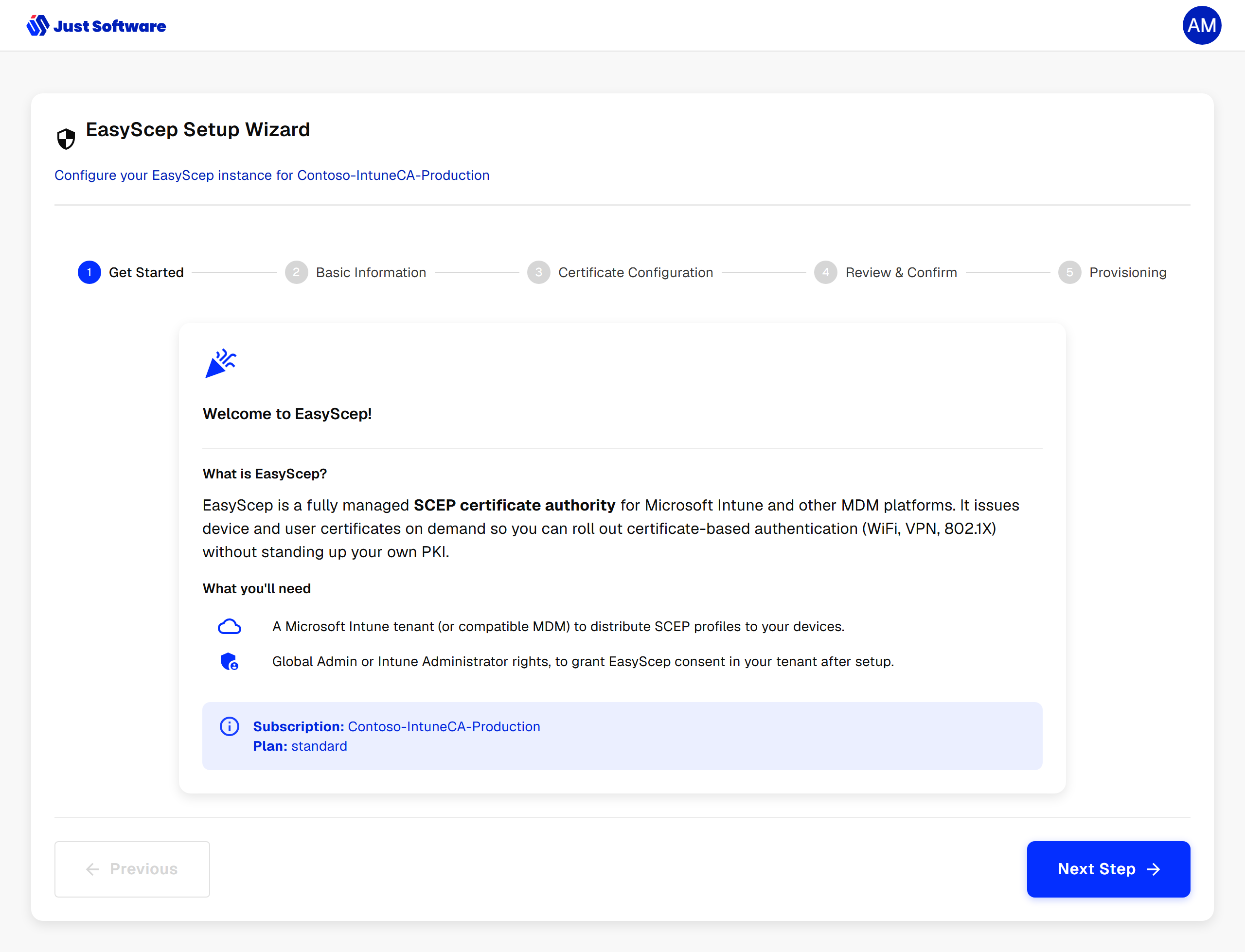Select step 4 circle for Review & Confirm

pos(826,273)
